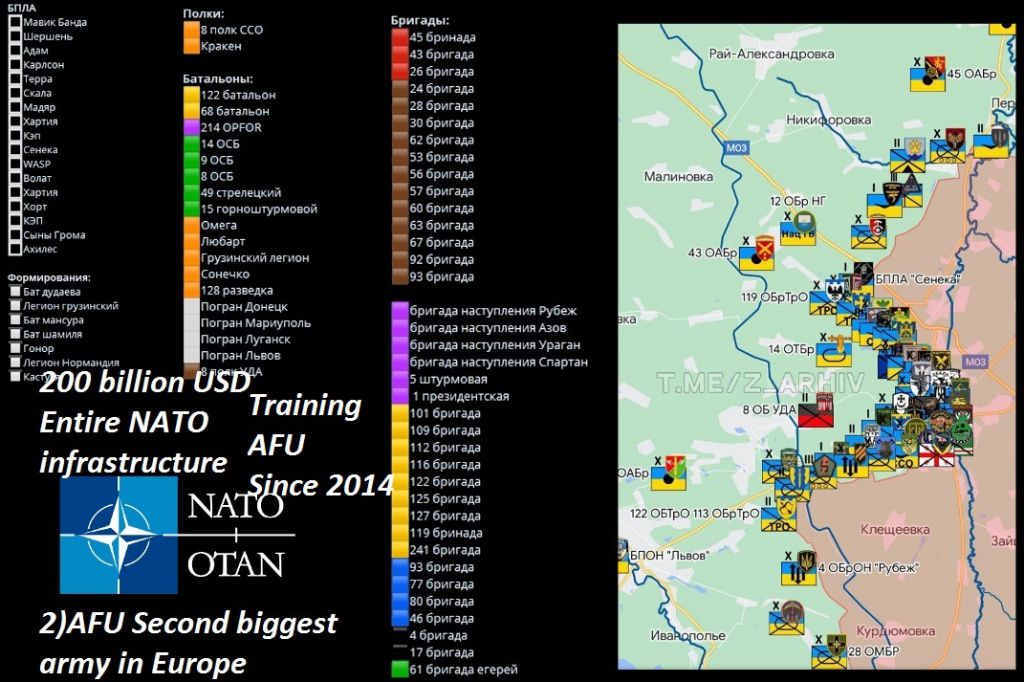Click the 122 ОБТрО 113 ОБрТрО ТРО icon

point(780,513)
